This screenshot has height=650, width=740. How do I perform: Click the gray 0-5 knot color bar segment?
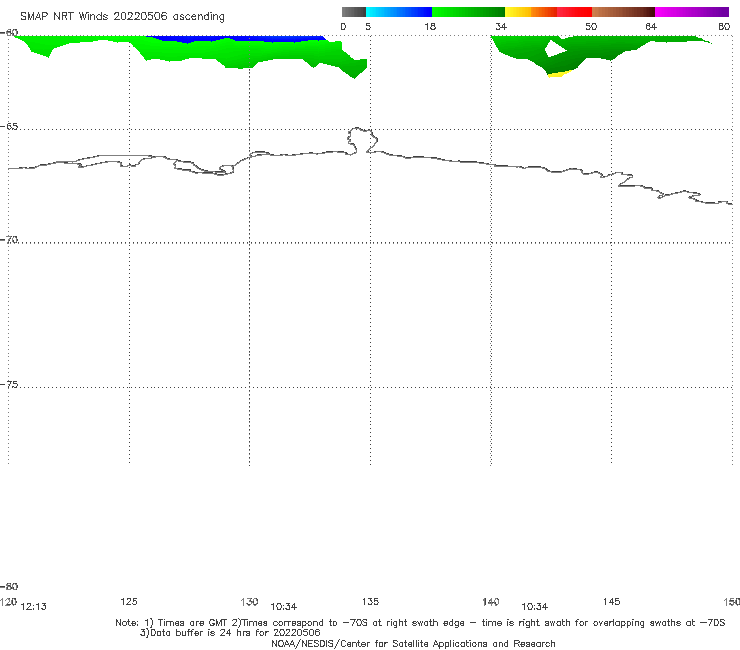(x=353, y=12)
